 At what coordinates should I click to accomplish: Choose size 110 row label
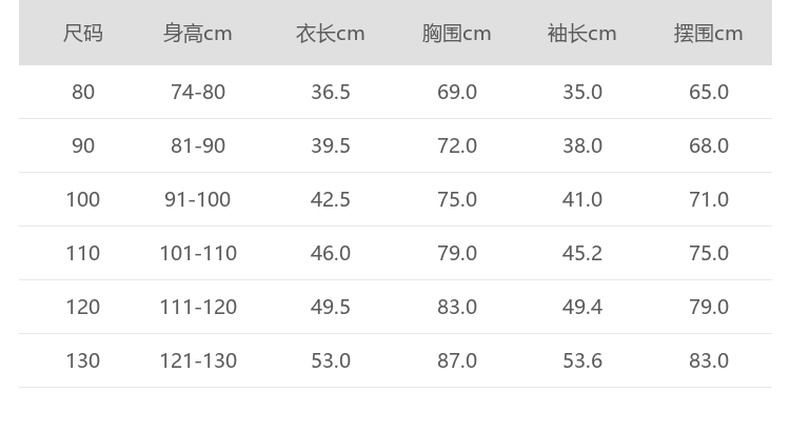[x=83, y=254]
